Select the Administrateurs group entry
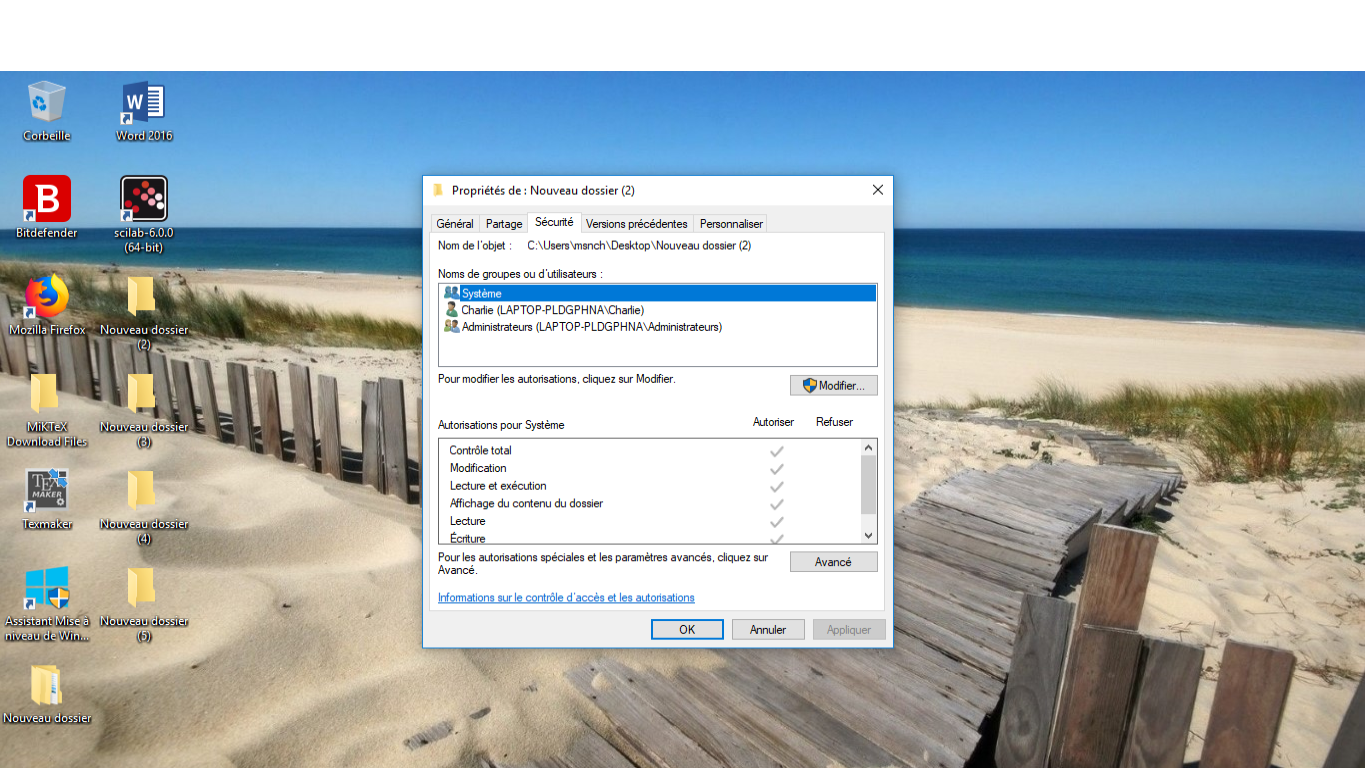The height and width of the screenshot is (768, 1366). click(657, 327)
